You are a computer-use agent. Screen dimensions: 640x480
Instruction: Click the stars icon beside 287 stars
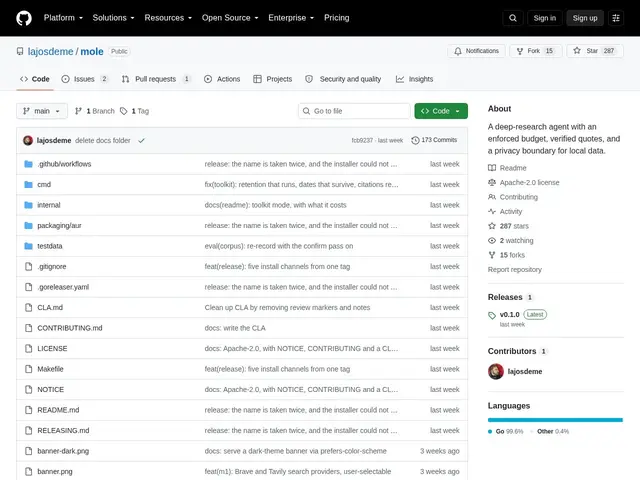pyautogui.click(x=492, y=226)
